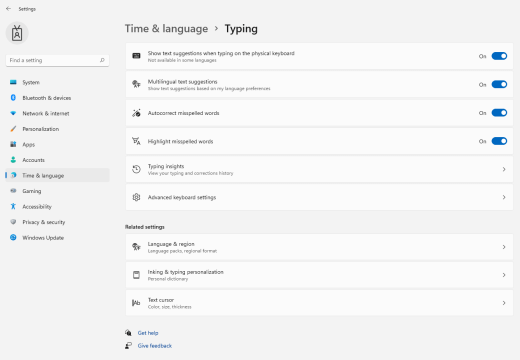Open Accessibility settings page
The image size is (520, 360).
pyautogui.click(x=57, y=207)
